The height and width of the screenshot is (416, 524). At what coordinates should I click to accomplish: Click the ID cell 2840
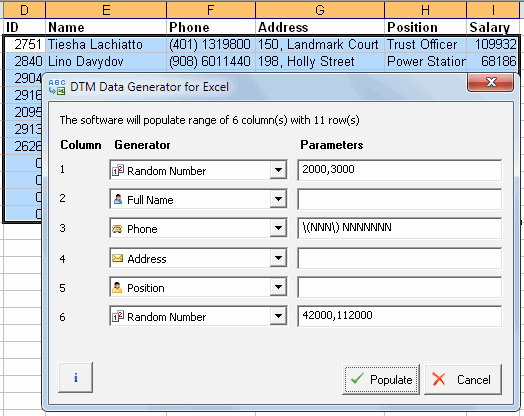click(x=25, y=61)
